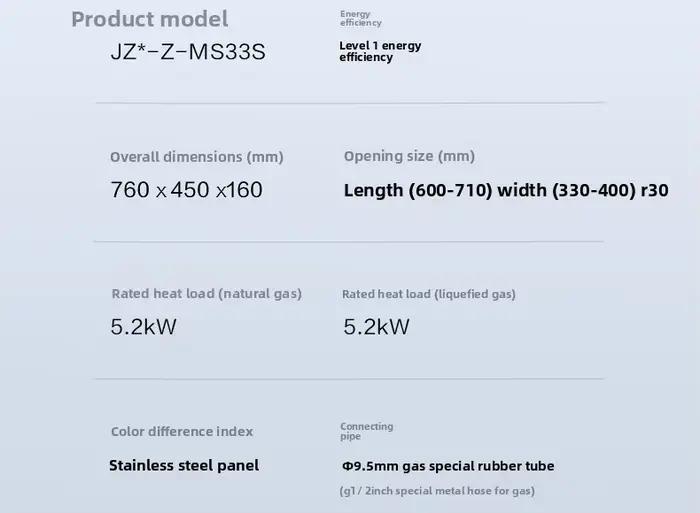Click Color difference index label
The width and height of the screenshot is (700, 513).
(182, 431)
